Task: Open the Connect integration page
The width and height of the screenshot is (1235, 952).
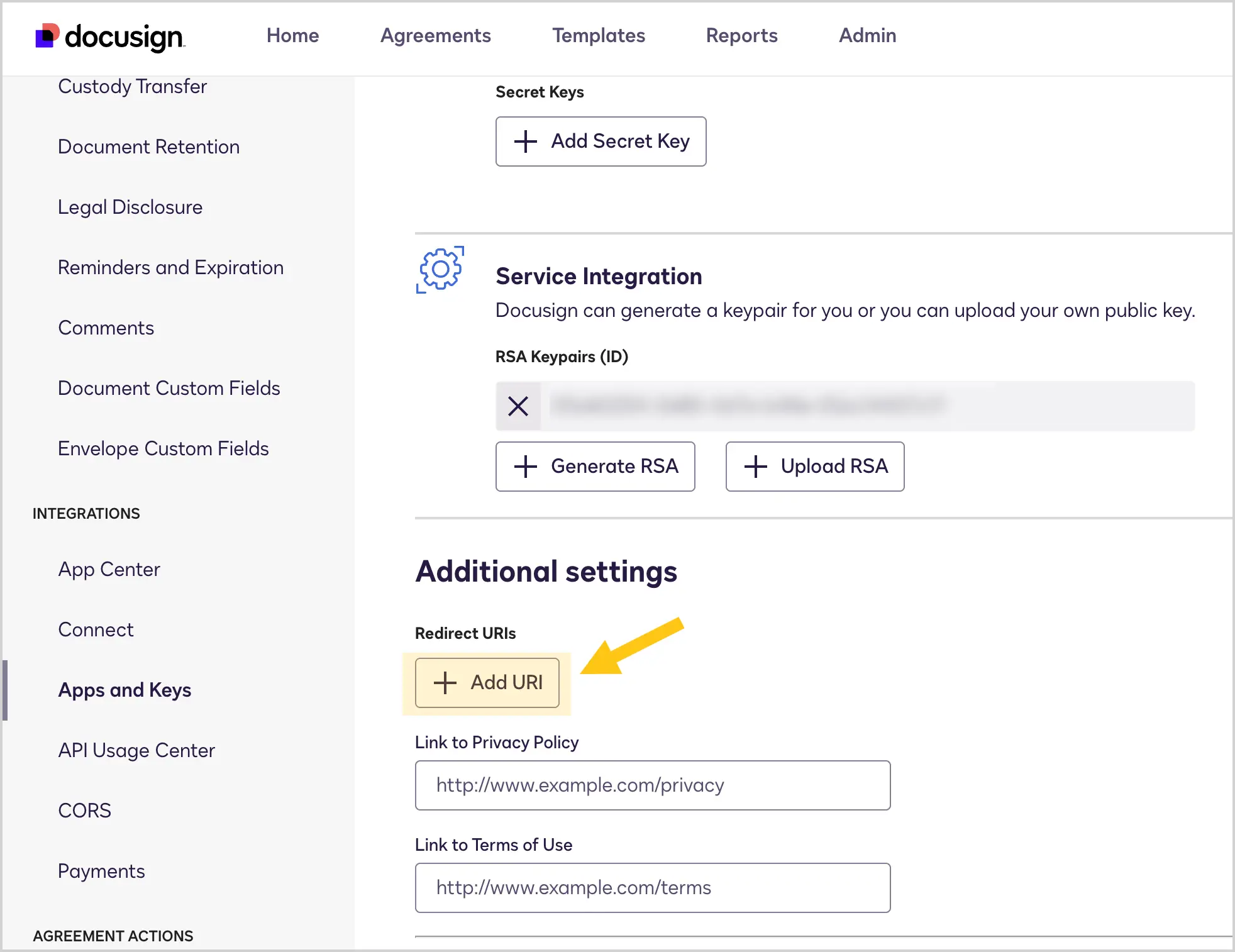Action: (x=96, y=630)
